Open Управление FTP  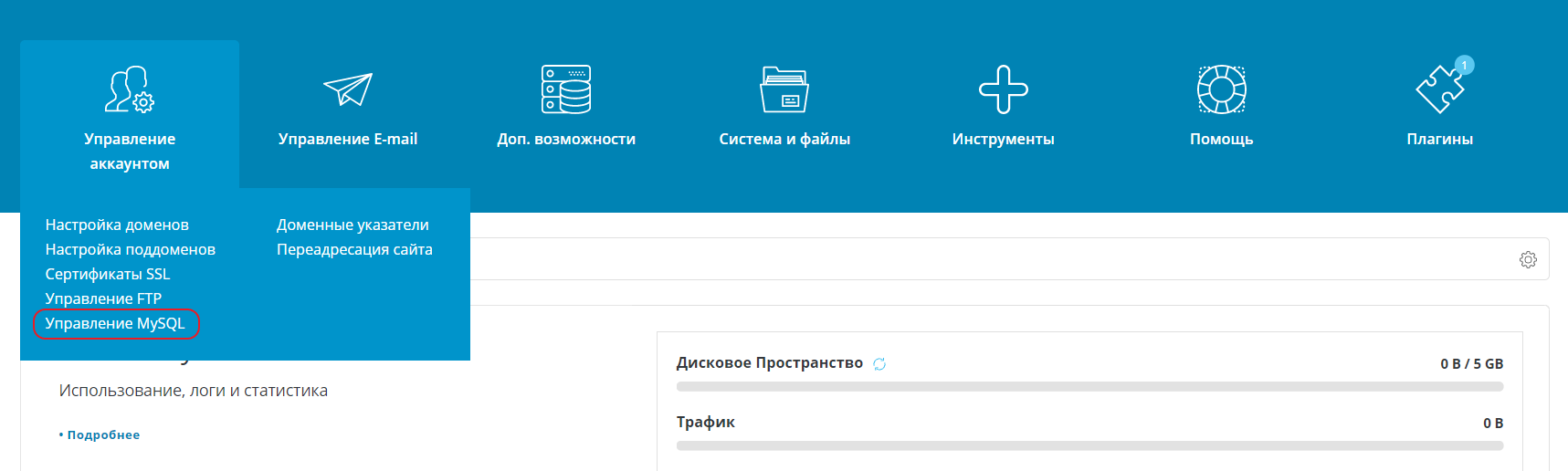pos(103,298)
